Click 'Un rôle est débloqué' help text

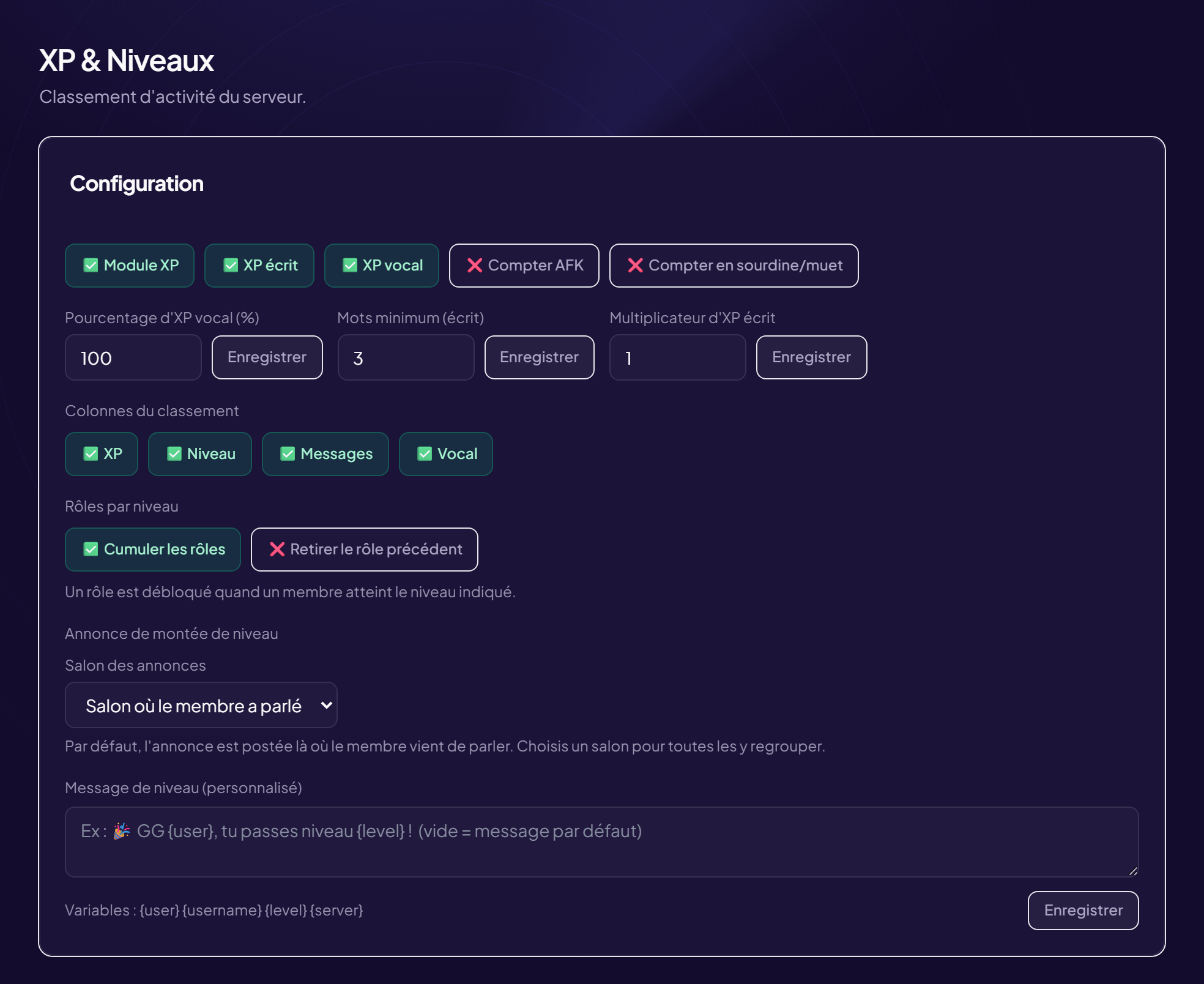coord(291,592)
